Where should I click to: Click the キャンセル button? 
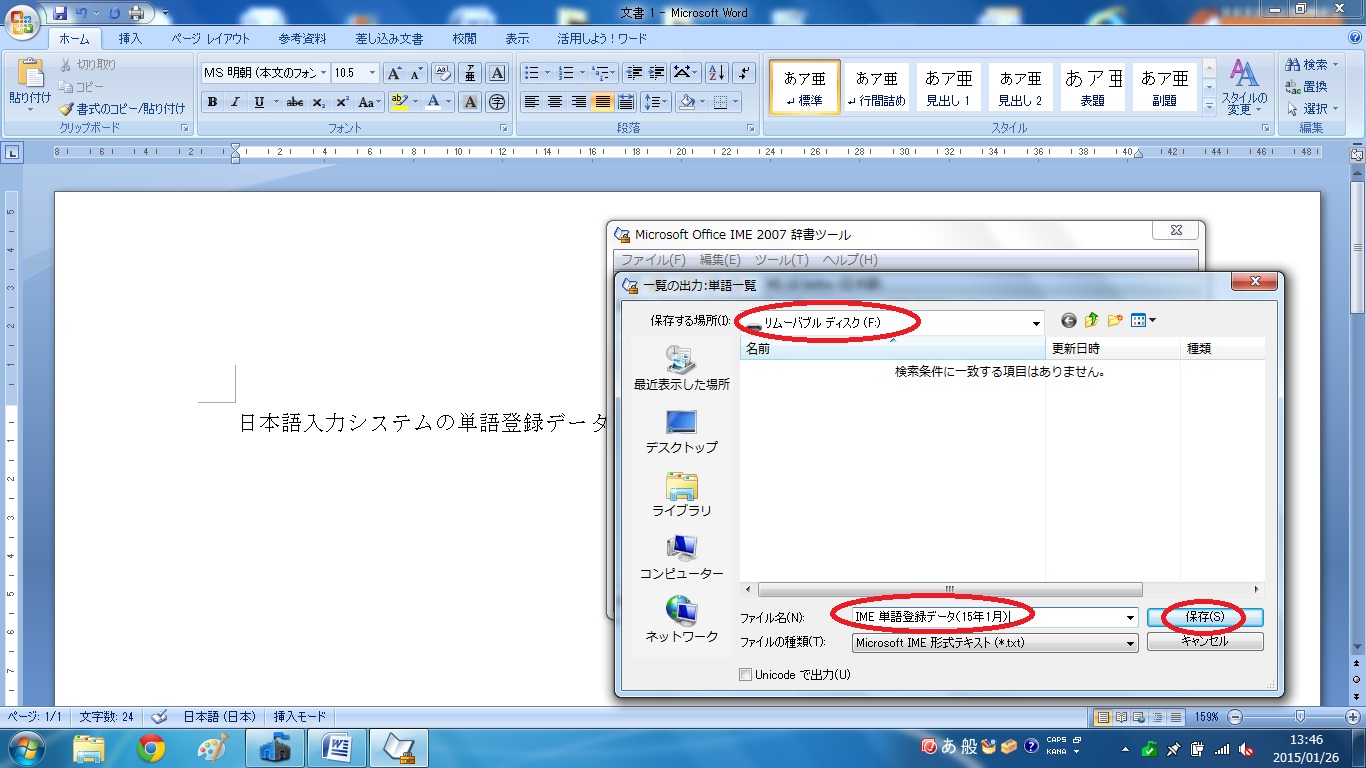tap(1205, 642)
